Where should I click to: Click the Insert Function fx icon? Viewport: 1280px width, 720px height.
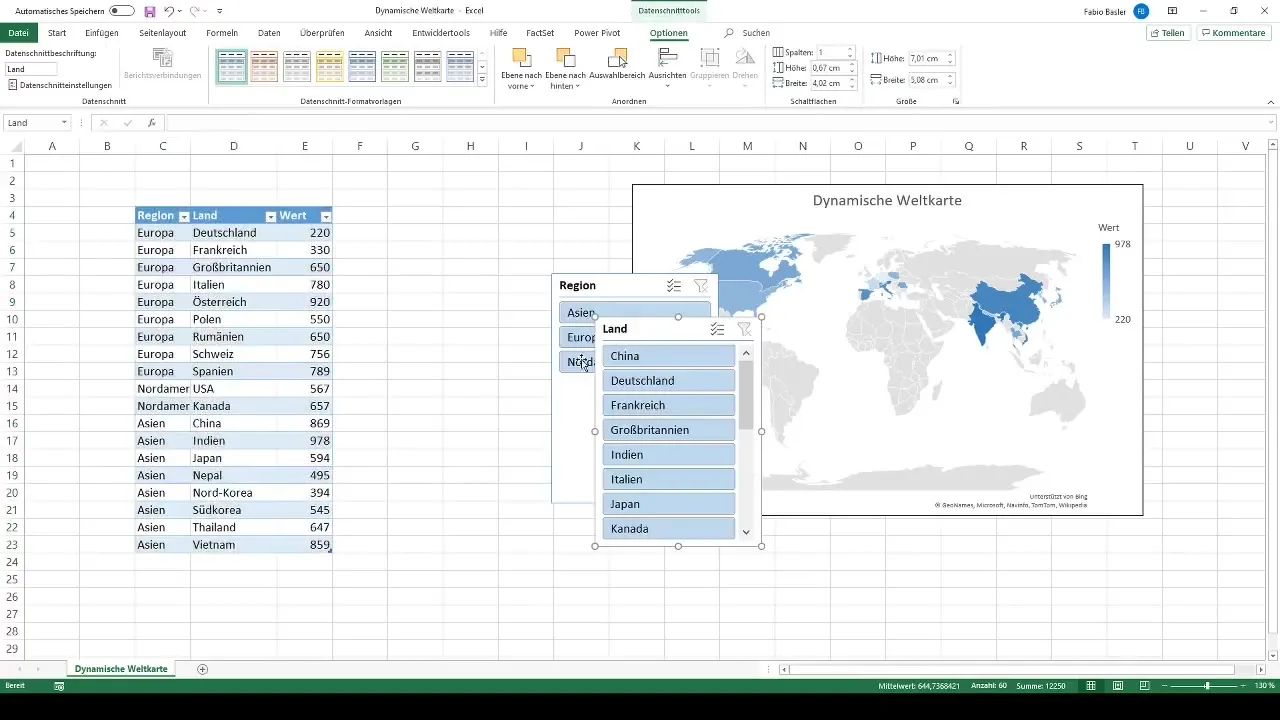click(152, 123)
